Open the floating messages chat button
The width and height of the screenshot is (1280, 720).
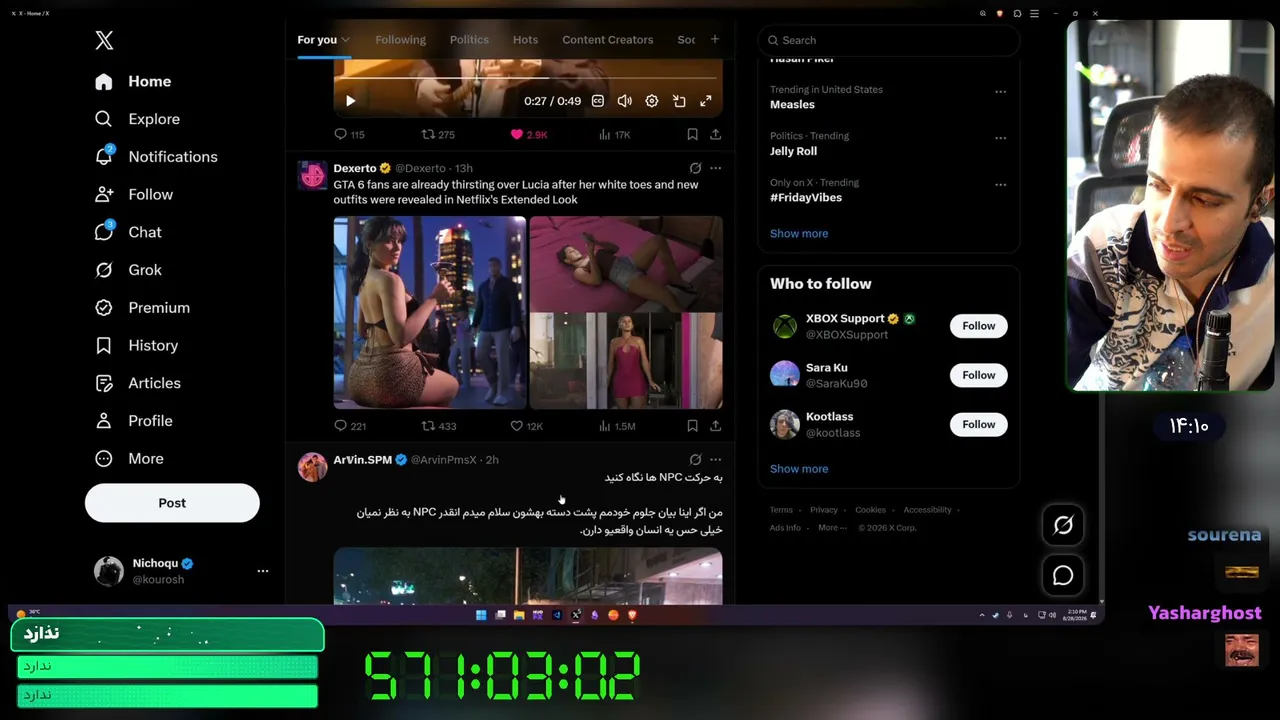(1063, 576)
